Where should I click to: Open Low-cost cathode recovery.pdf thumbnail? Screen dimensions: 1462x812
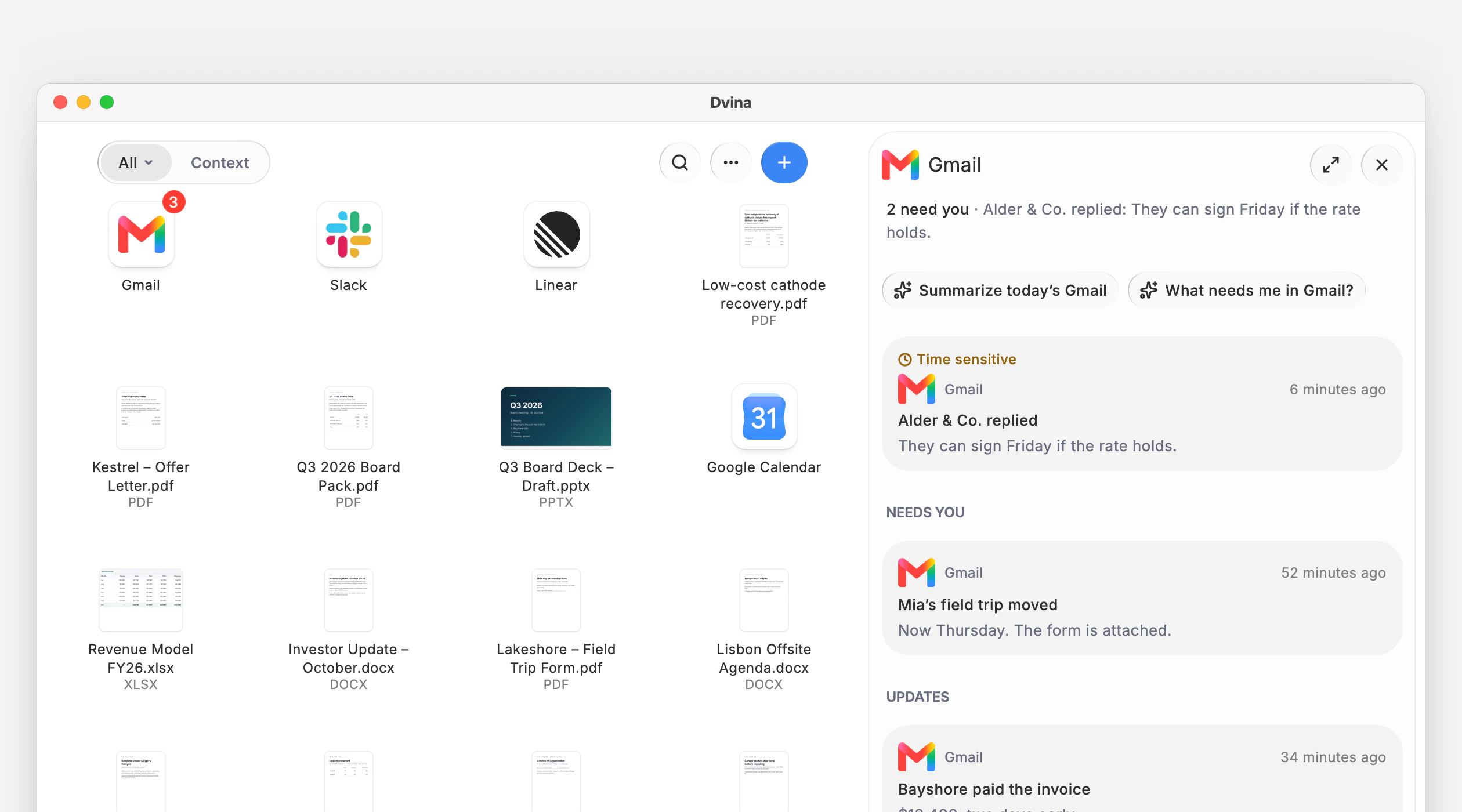coord(764,235)
